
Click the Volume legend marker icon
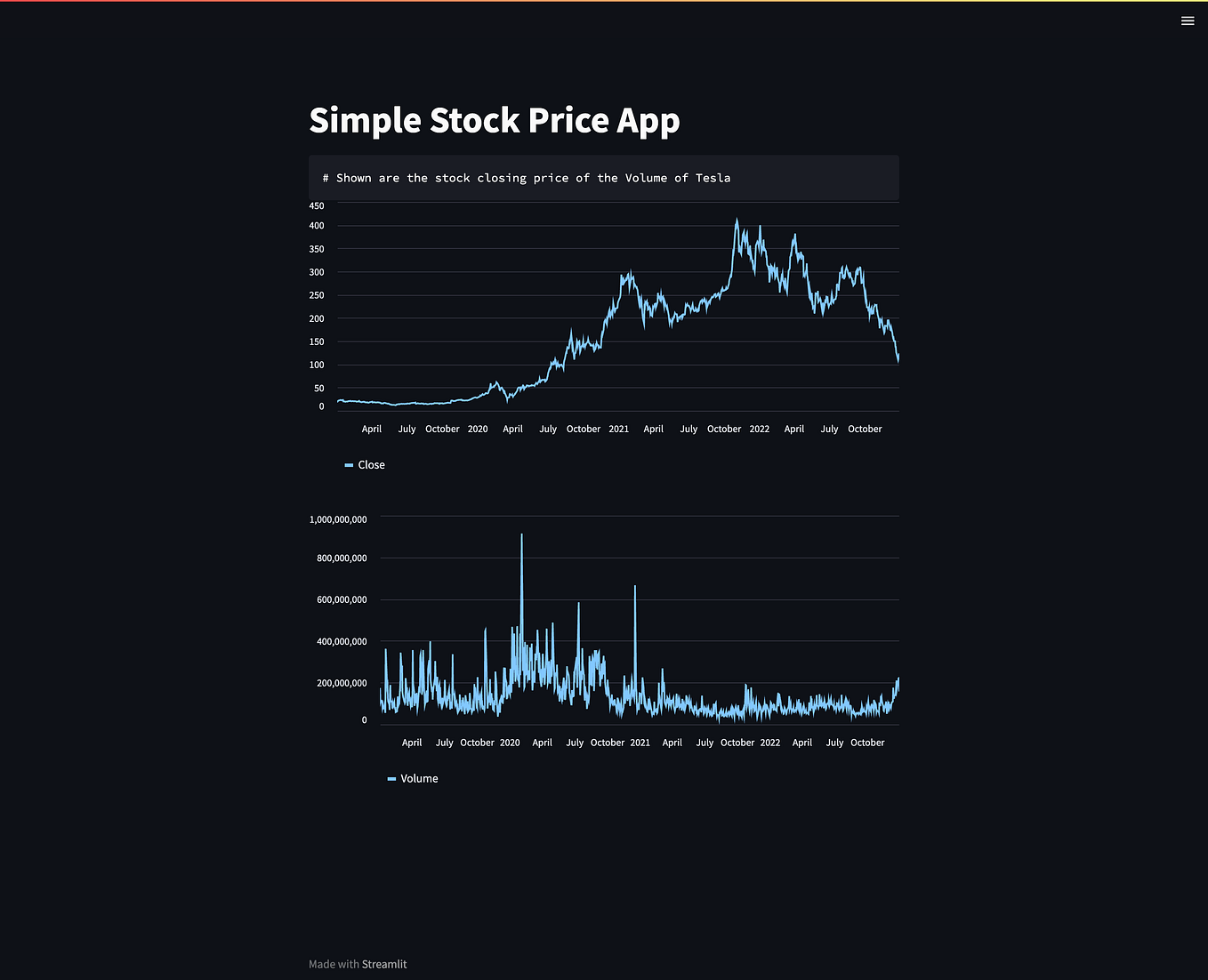point(391,778)
